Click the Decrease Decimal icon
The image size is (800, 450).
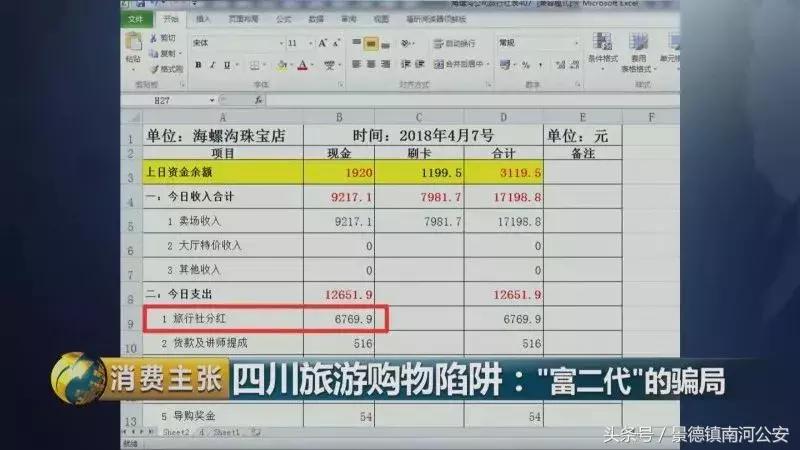coord(574,65)
